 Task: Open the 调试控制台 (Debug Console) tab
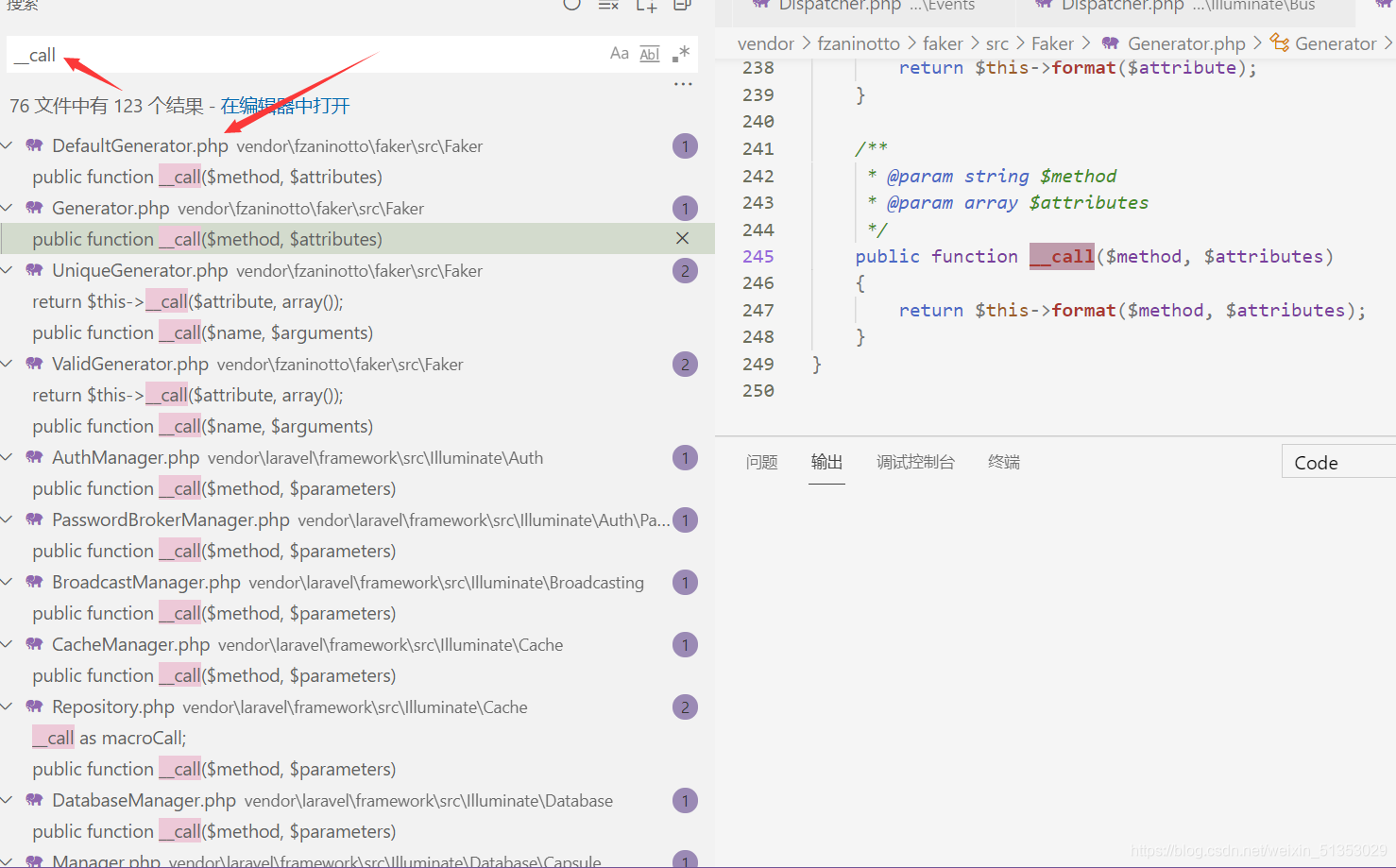point(915,462)
